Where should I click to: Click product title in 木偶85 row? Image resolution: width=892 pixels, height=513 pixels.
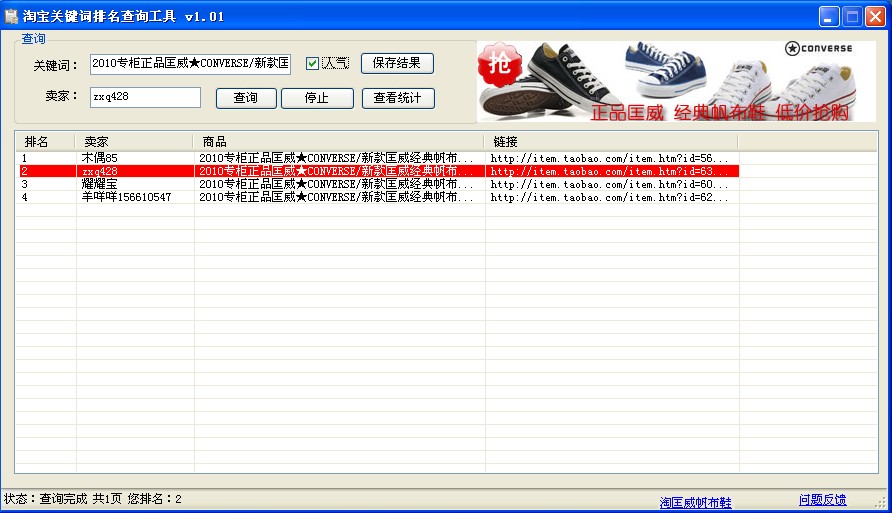336,158
